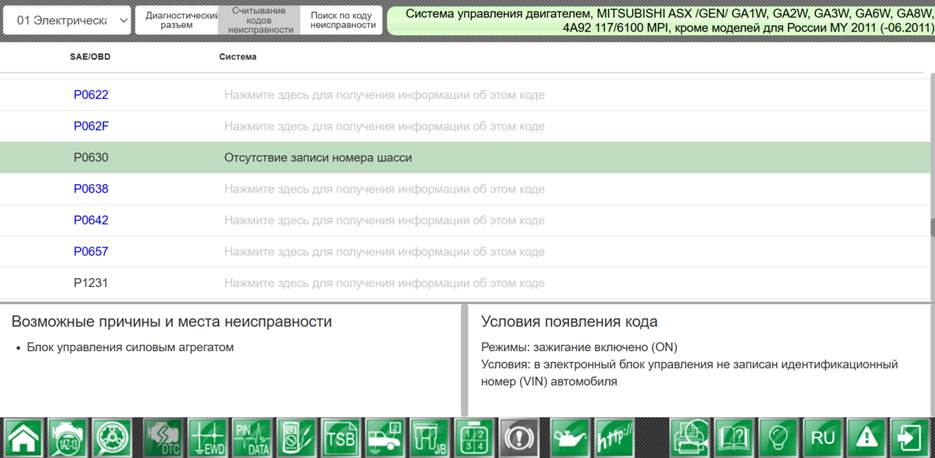Click the SAE/OBD column header
Viewport: 935px width, 458px height.
[x=90, y=57]
